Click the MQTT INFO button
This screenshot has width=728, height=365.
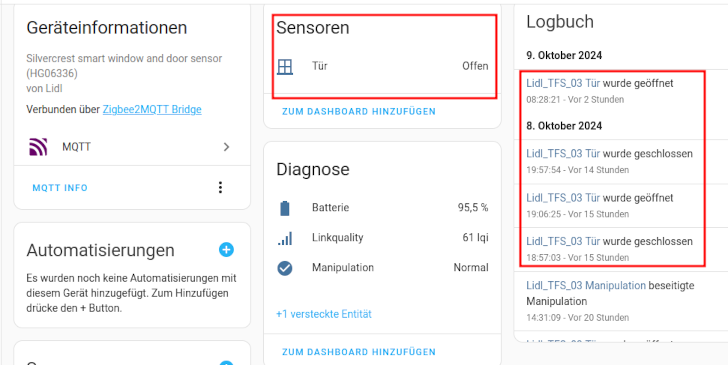(x=60, y=188)
